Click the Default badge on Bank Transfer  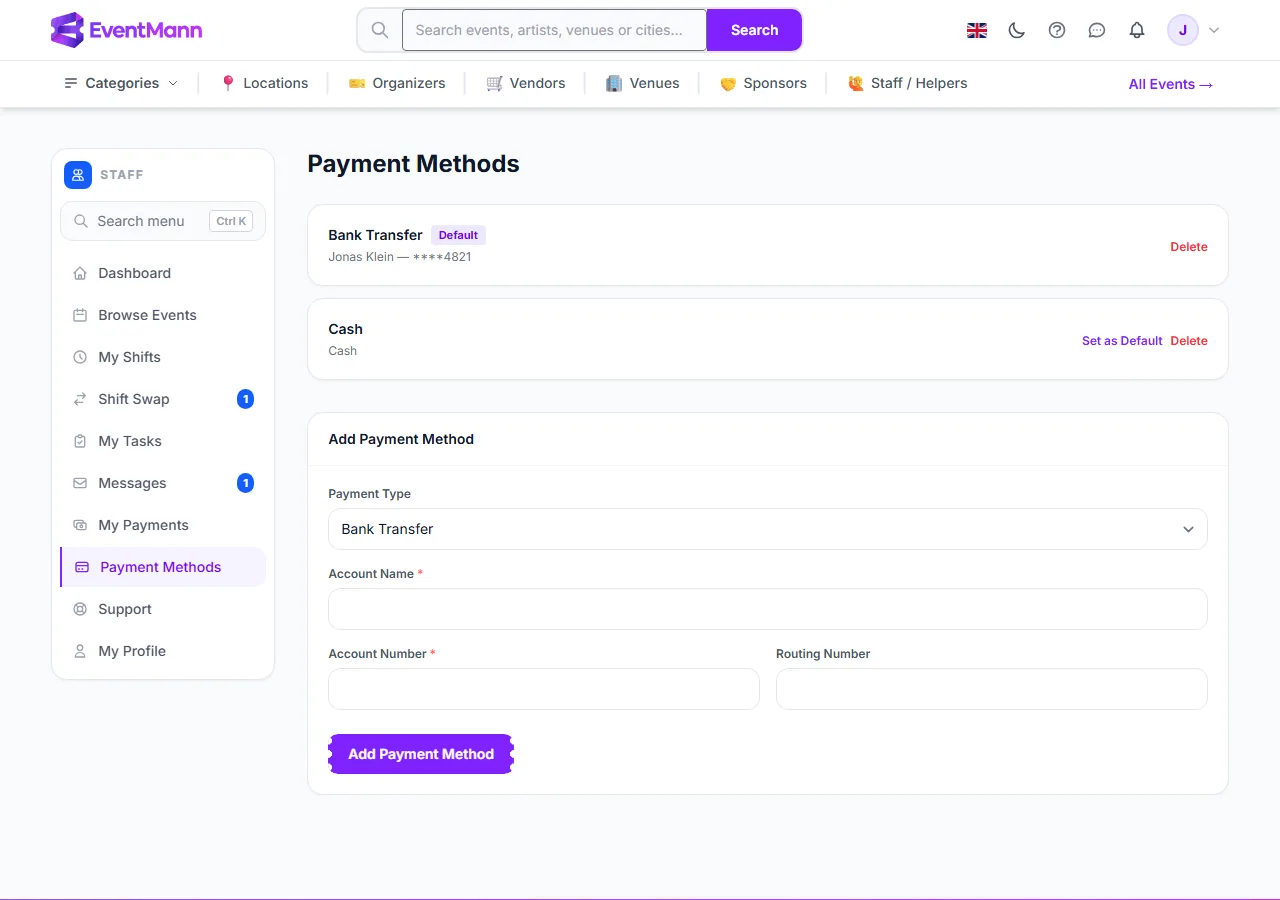coord(458,235)
